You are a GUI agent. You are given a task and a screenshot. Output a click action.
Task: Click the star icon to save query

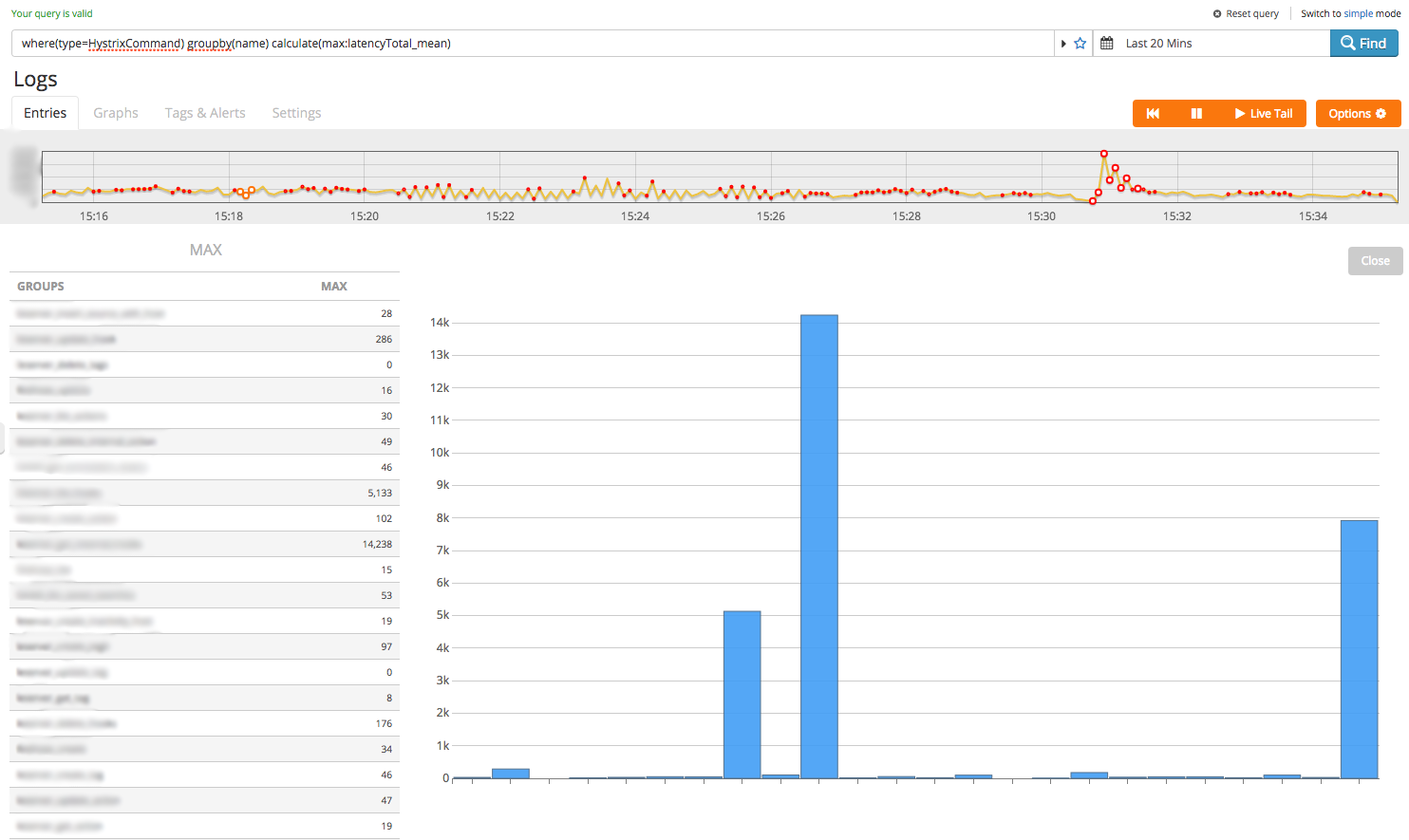click(1080, 44)
